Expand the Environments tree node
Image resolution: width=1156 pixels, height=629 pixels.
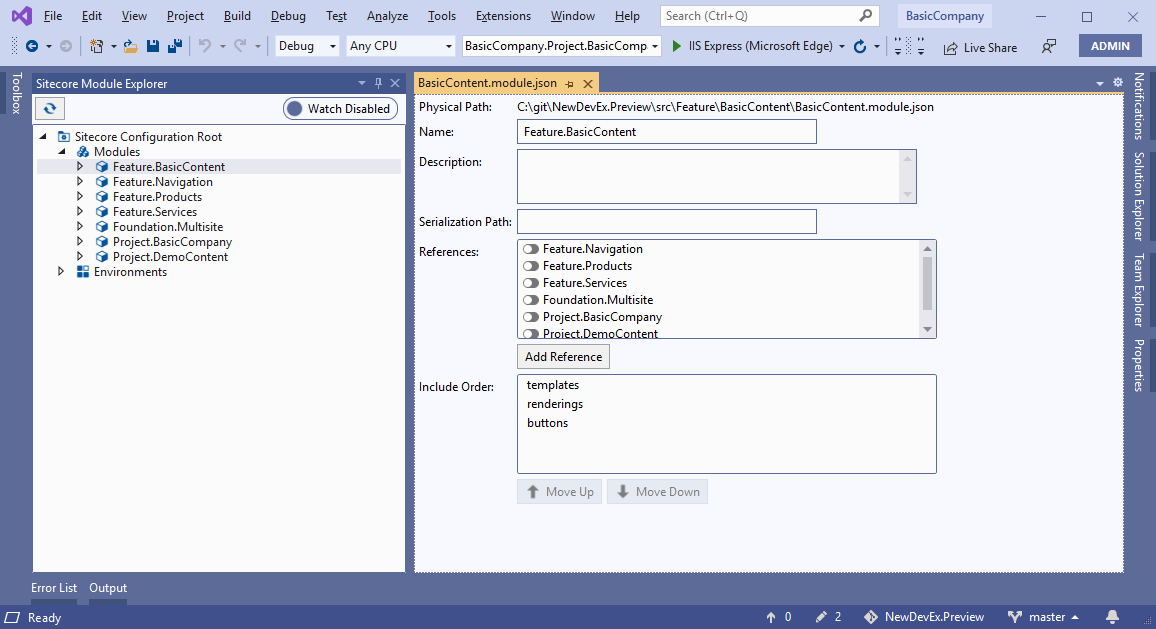(x=61, y=271)
